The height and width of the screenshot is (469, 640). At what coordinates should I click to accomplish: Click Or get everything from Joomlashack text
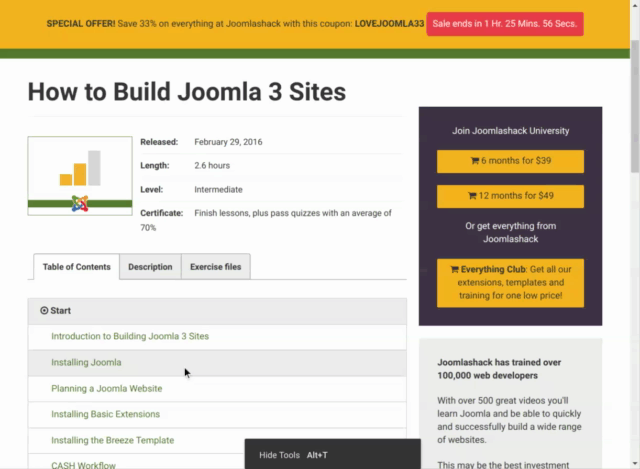pyautogui.click(x=510, y=233)
